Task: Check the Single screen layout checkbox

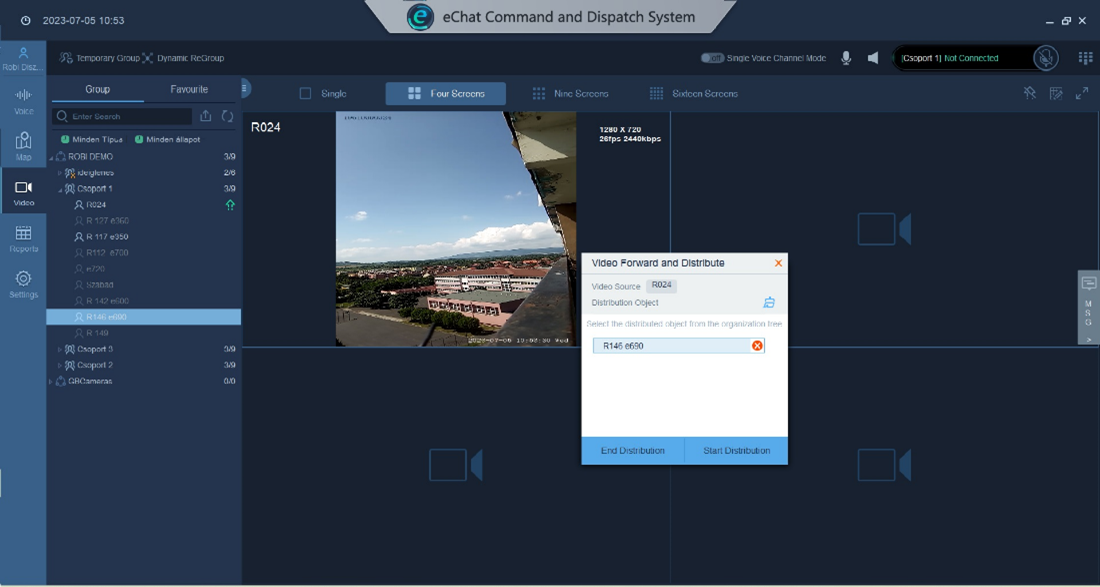Action: click(306, 94)
